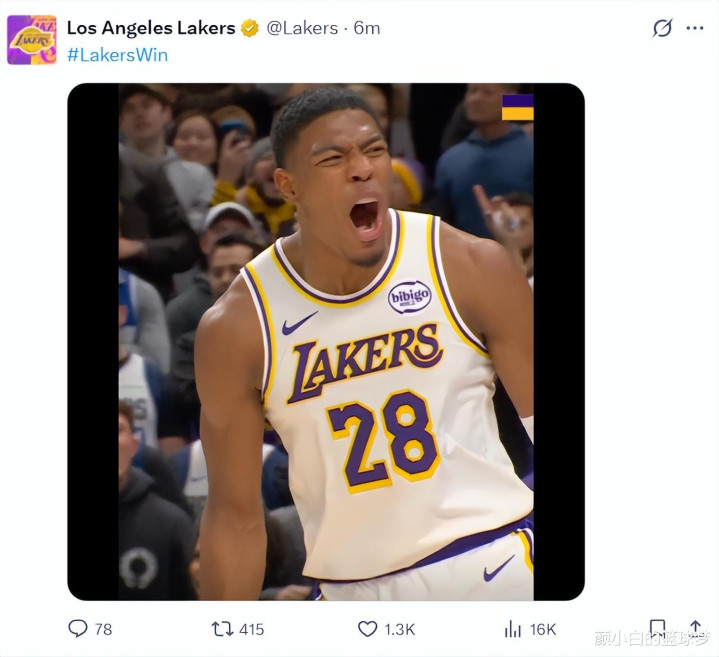Click the Grok icon on the post
719x657 pixels.
click(x=662, y=28)
